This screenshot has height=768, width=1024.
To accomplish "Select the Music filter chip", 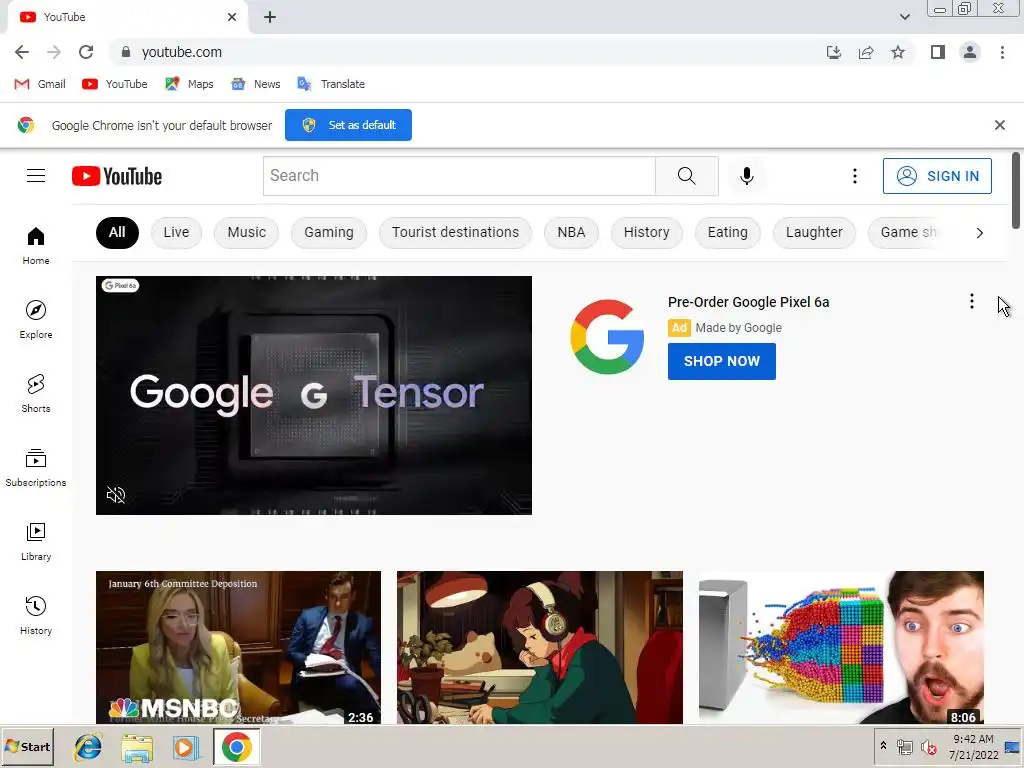I will [x=246, y=232].
